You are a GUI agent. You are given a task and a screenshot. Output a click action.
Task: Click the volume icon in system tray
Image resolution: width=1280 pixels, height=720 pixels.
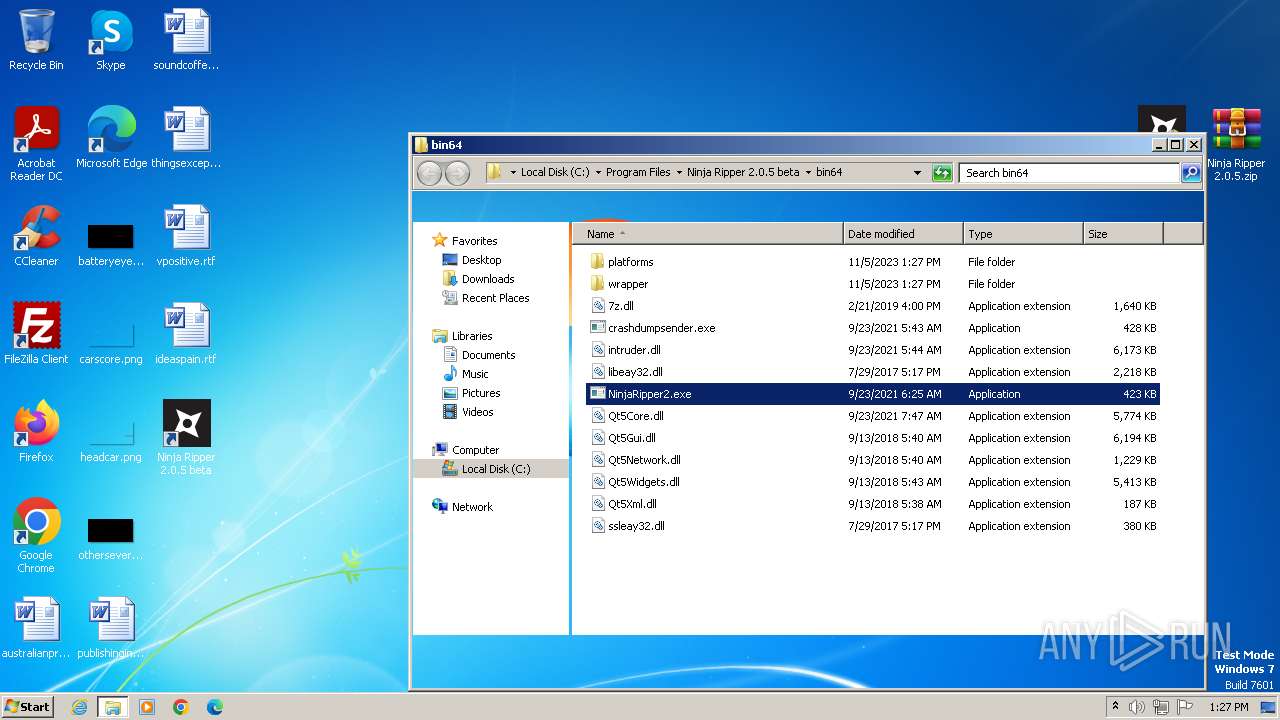point(1137,707)
